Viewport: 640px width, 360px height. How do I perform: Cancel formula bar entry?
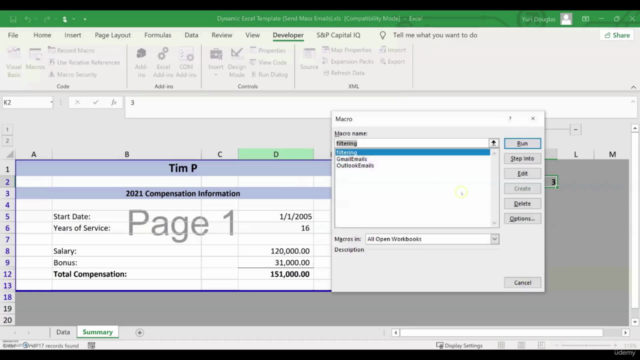[x=77, y=102]
